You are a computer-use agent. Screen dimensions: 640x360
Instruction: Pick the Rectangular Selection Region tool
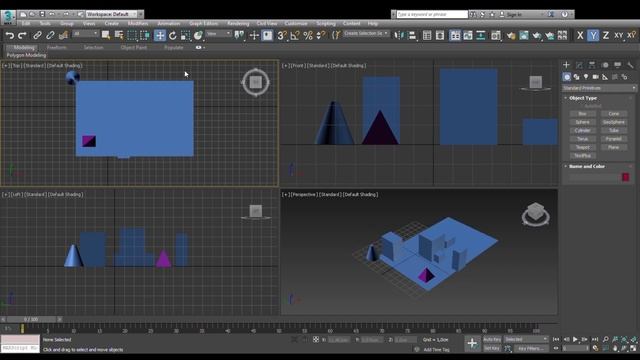132,36
